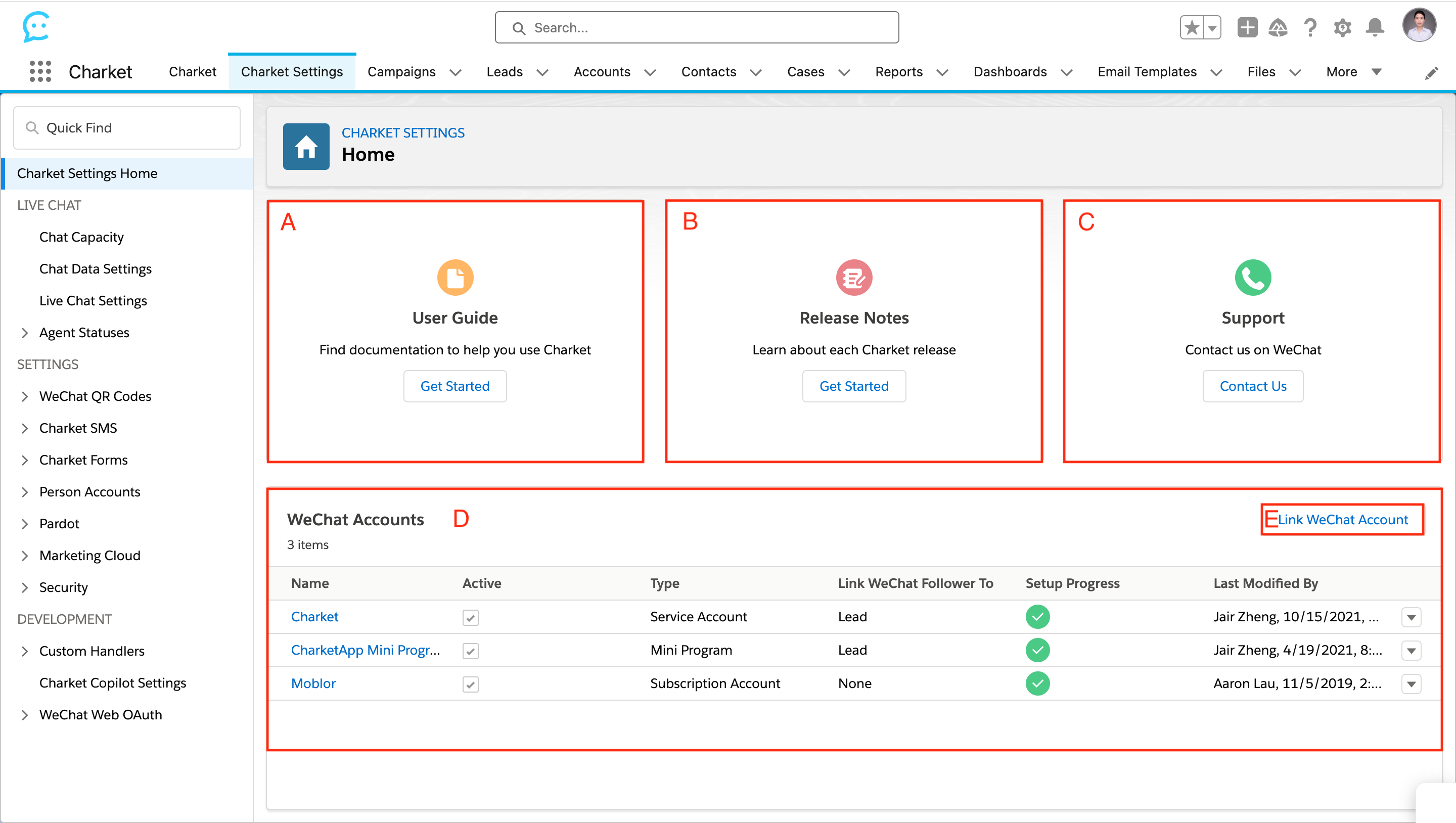Image resolution: width=1456 pixels, height=823 pixels.
Task: Open the Help question mark icon
Action: pyautogui.click(x=1310, y=27)
